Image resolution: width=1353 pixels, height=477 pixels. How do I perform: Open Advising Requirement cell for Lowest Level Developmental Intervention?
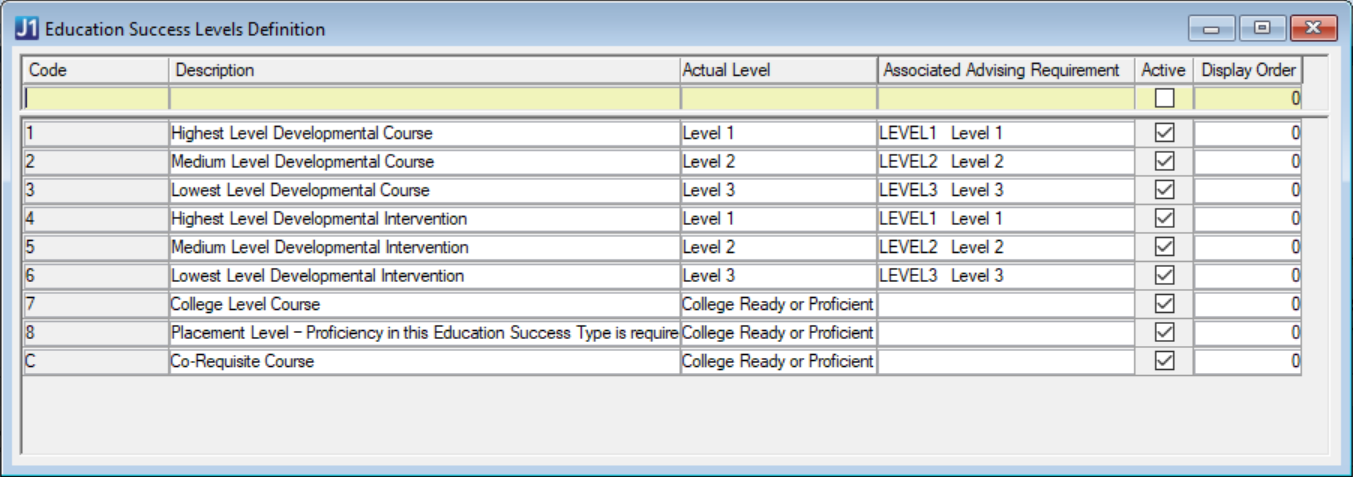point(1006,276)
